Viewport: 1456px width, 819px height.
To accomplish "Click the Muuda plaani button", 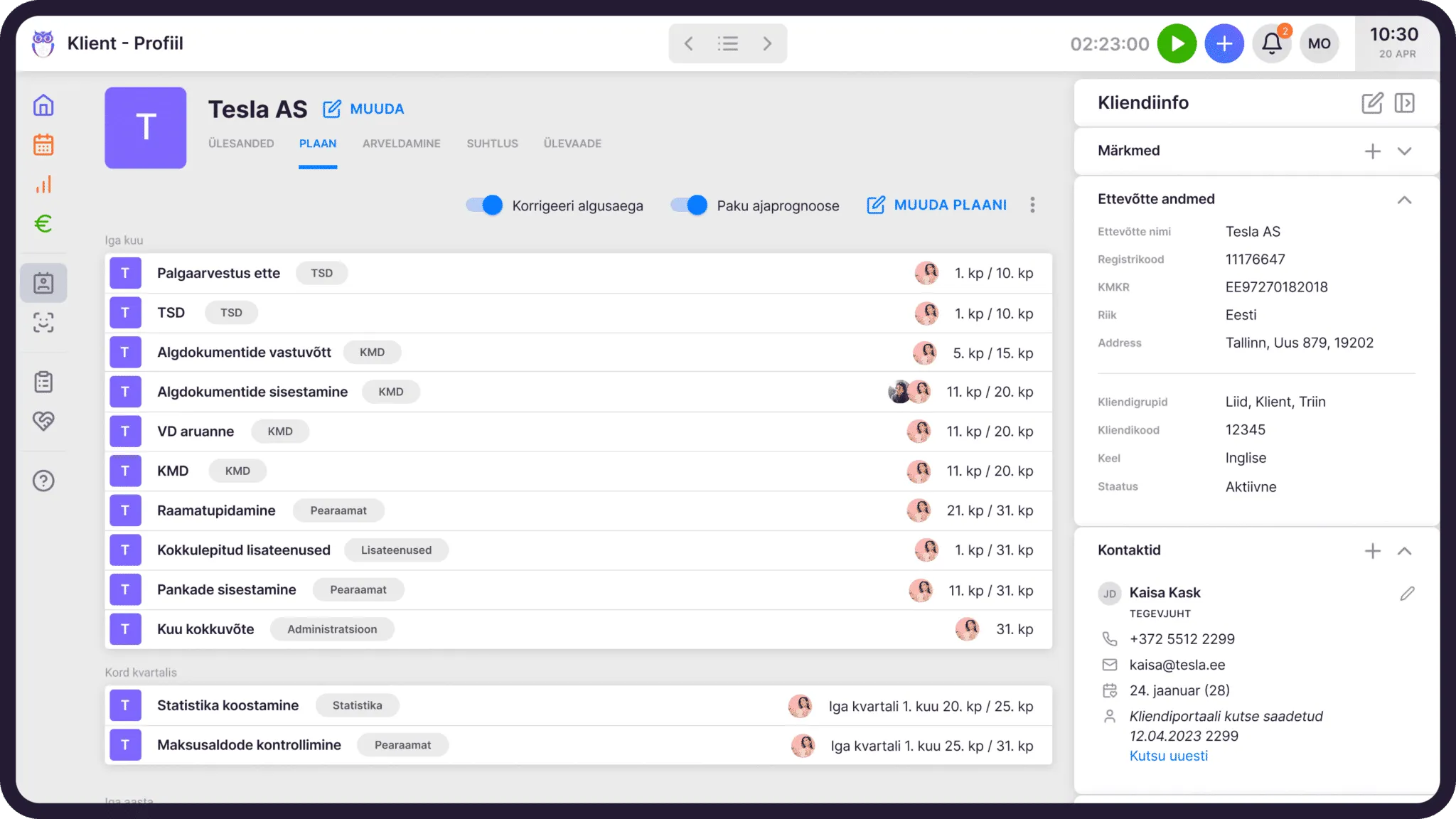I will pos(937,205).
